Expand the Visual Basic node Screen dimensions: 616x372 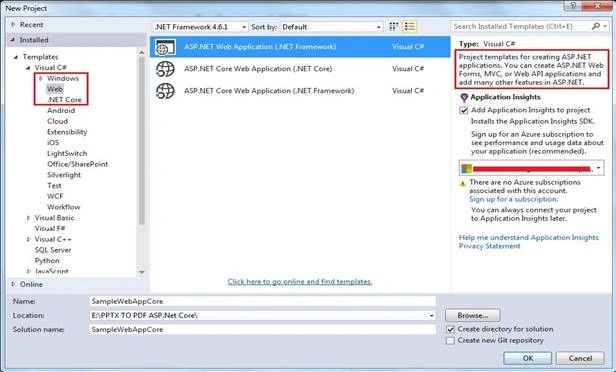click(x=28, y=218)
